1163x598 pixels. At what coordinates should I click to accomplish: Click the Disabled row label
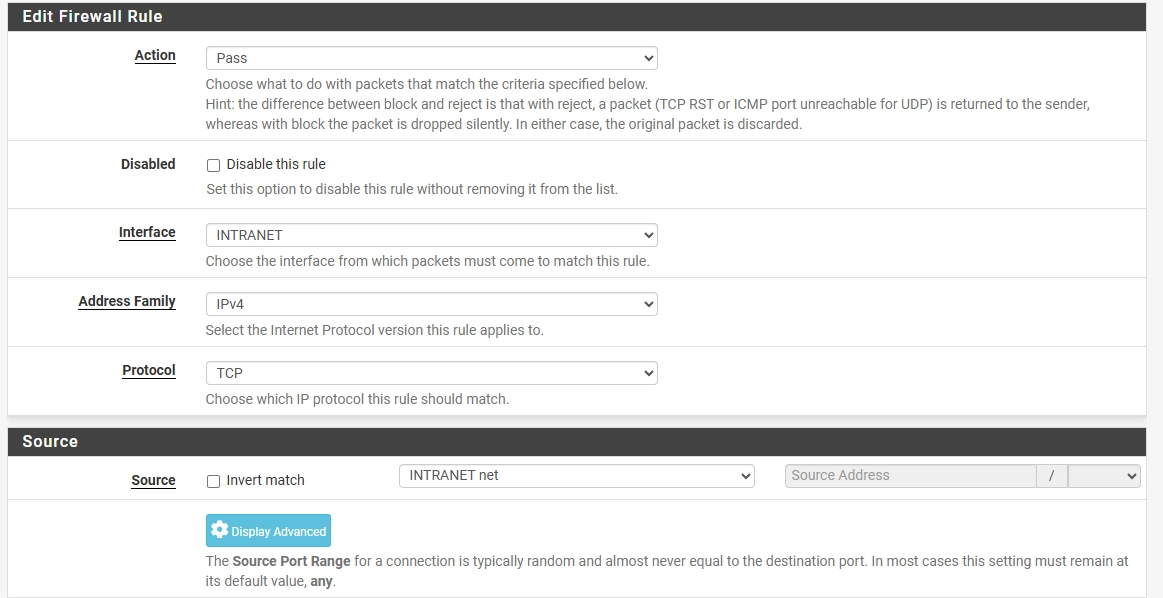[x=148, y=164]
